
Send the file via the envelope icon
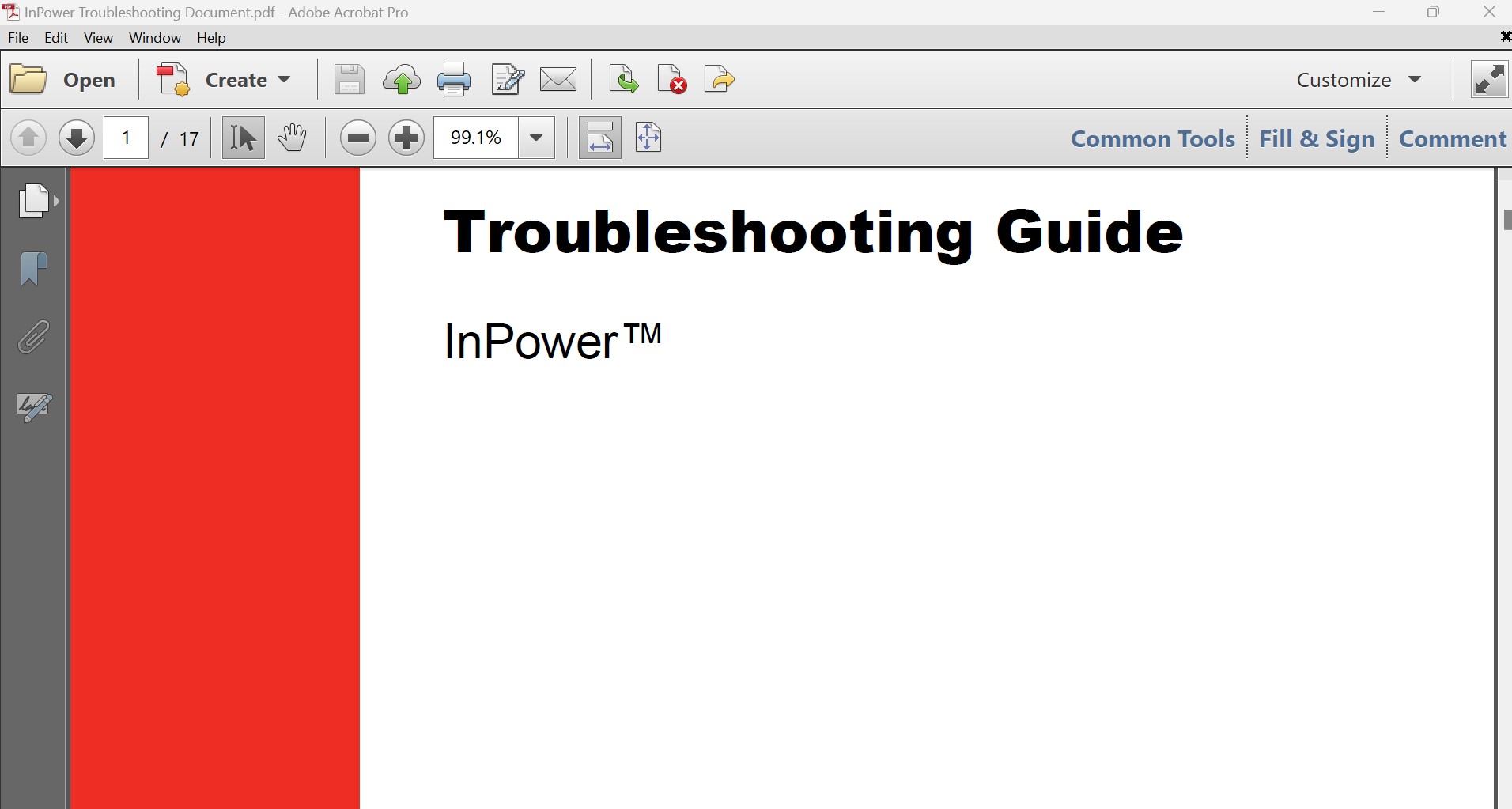pyautogui.click(x=558, y=80)
